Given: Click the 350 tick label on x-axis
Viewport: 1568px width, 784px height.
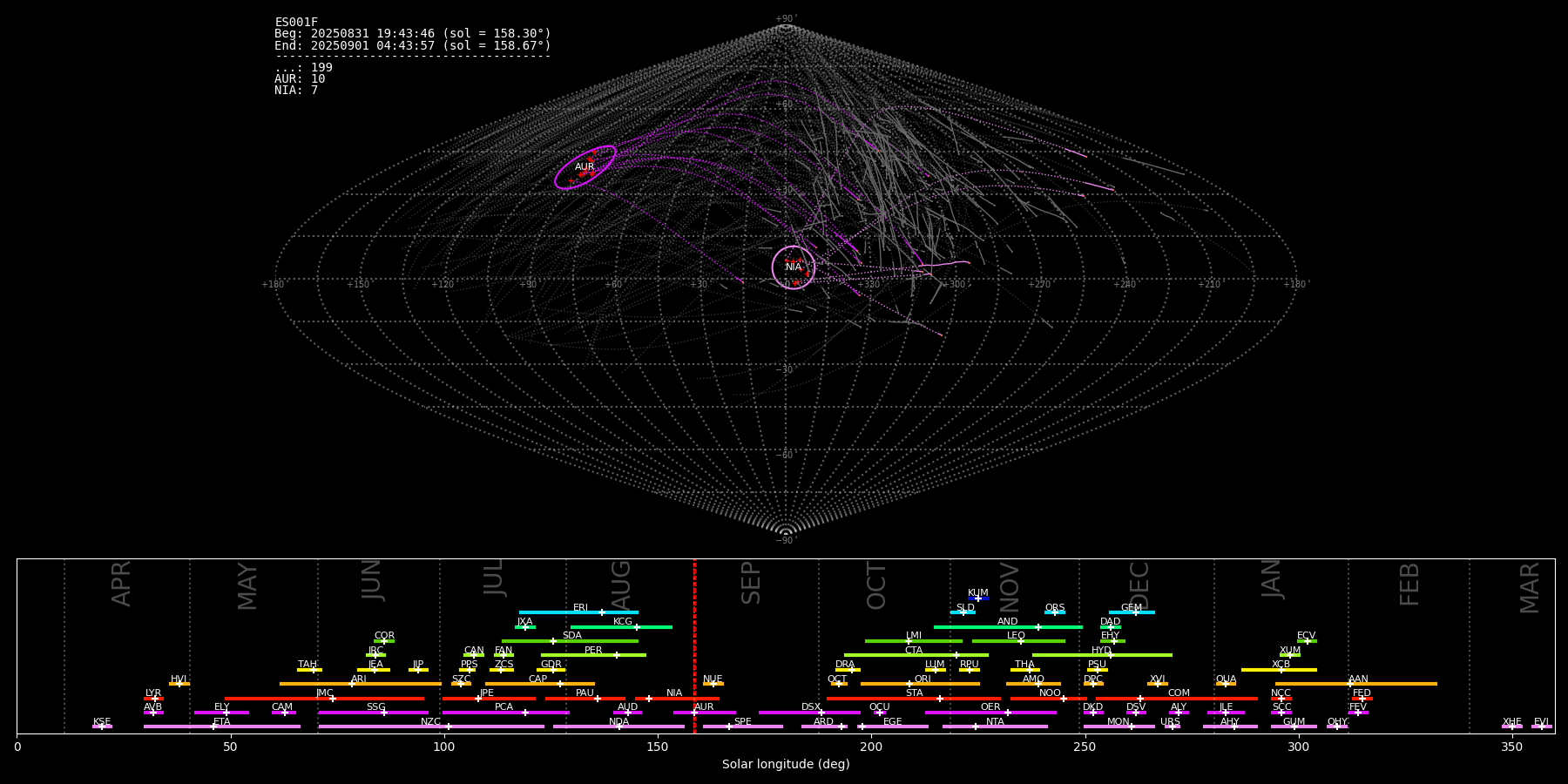Looking at the screenshot, I should tap(1512, 747).
